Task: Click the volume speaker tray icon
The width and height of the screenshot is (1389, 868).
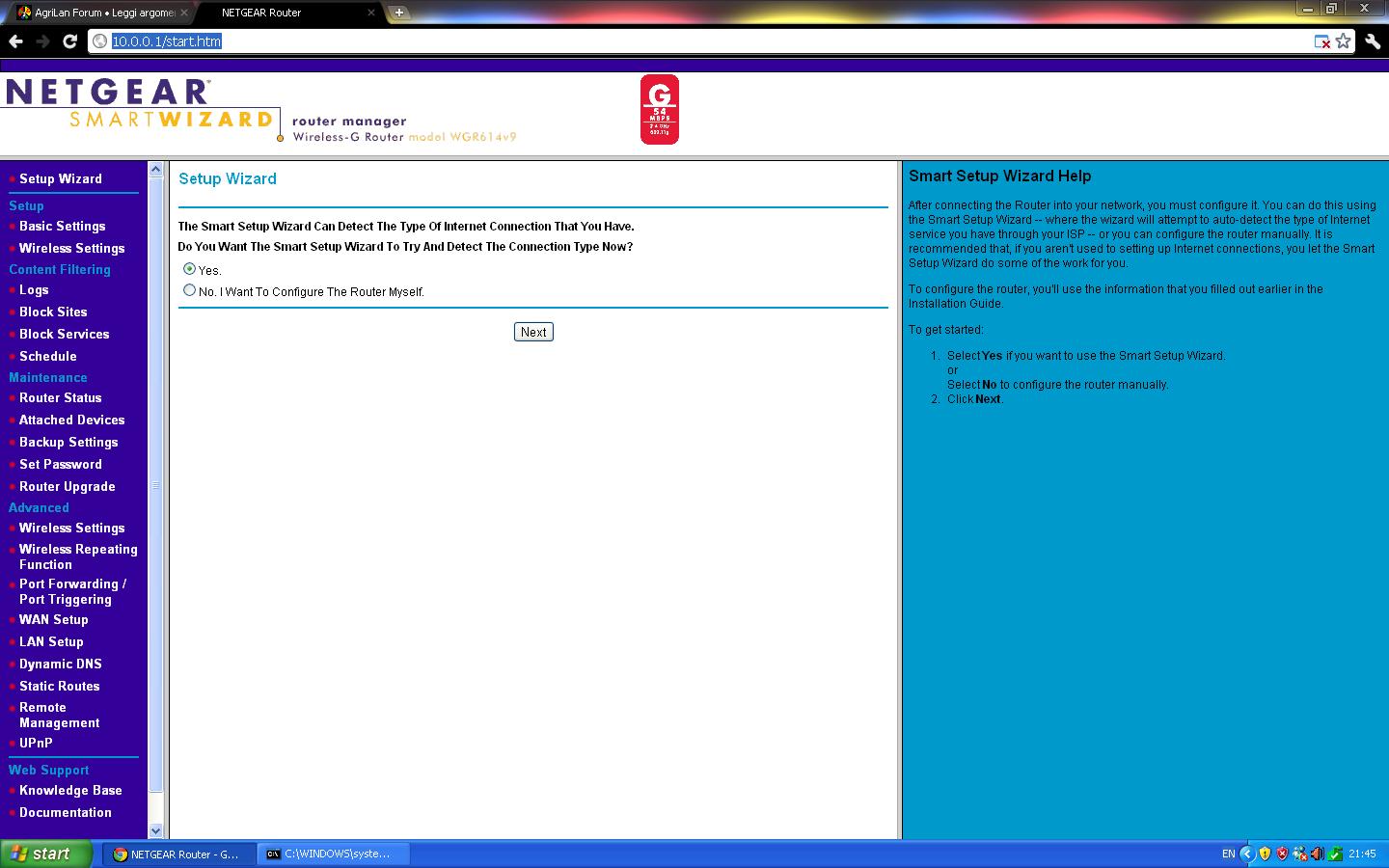Action: [1317, 854]
